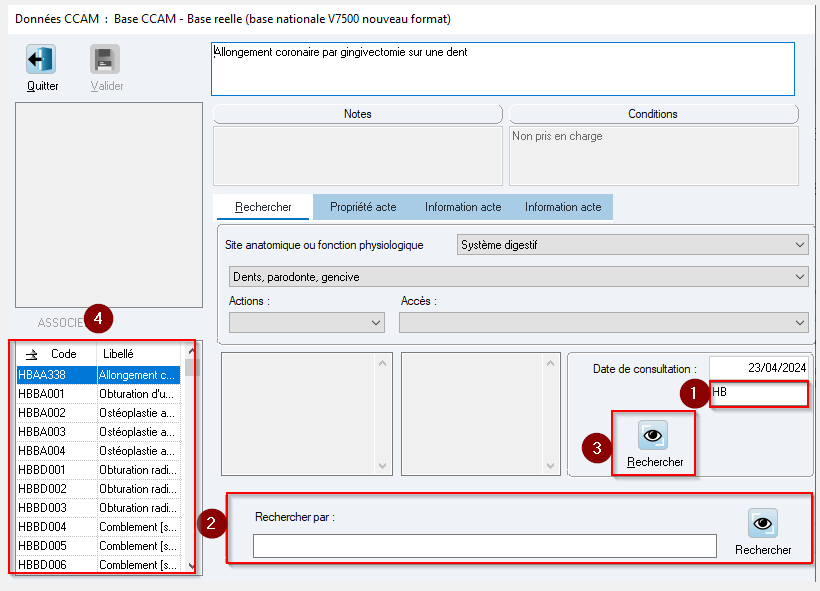Click the Notes button
Image resolution: width=820 pixels, height=591 pixels.
tap(358, 114)
